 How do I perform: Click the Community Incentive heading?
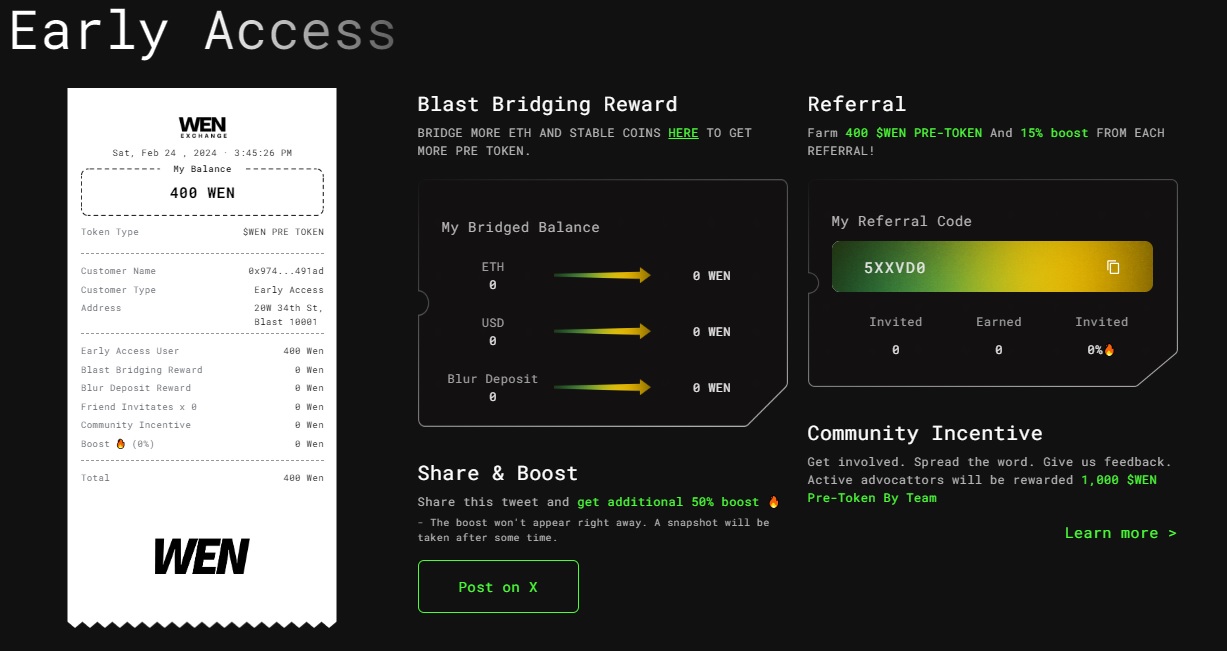pos(924,433)
